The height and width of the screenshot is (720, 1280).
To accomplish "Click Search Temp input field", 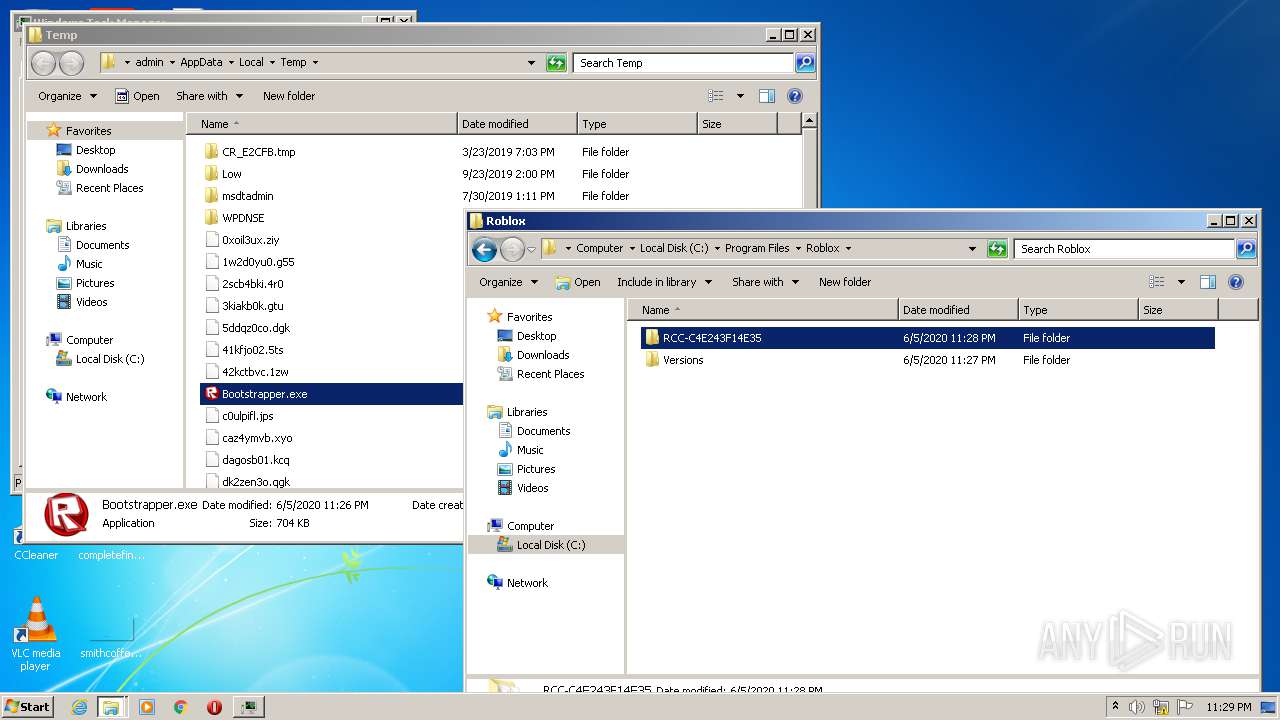I will (683, 63).
